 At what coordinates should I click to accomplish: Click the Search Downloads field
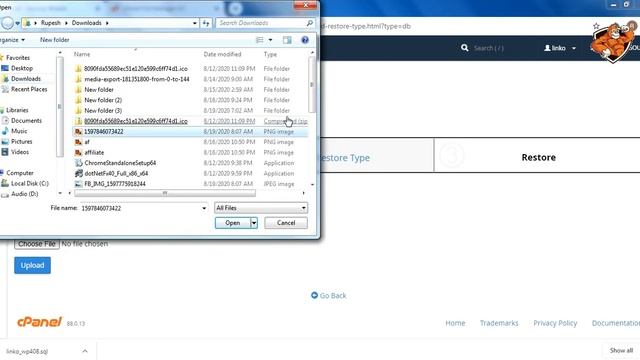coord(261,23)
